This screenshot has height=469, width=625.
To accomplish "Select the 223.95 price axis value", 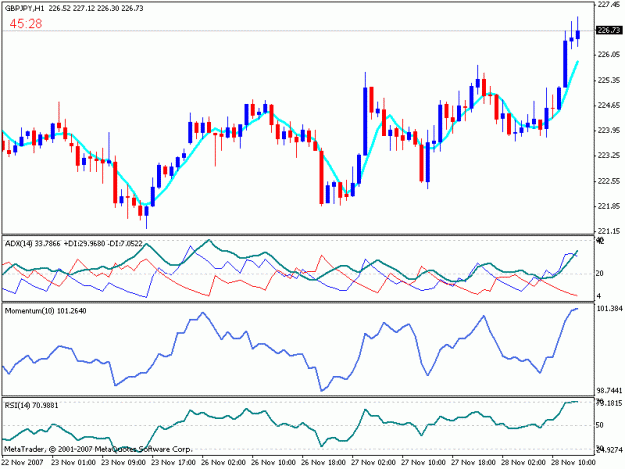I will click(x=609, y=130).
